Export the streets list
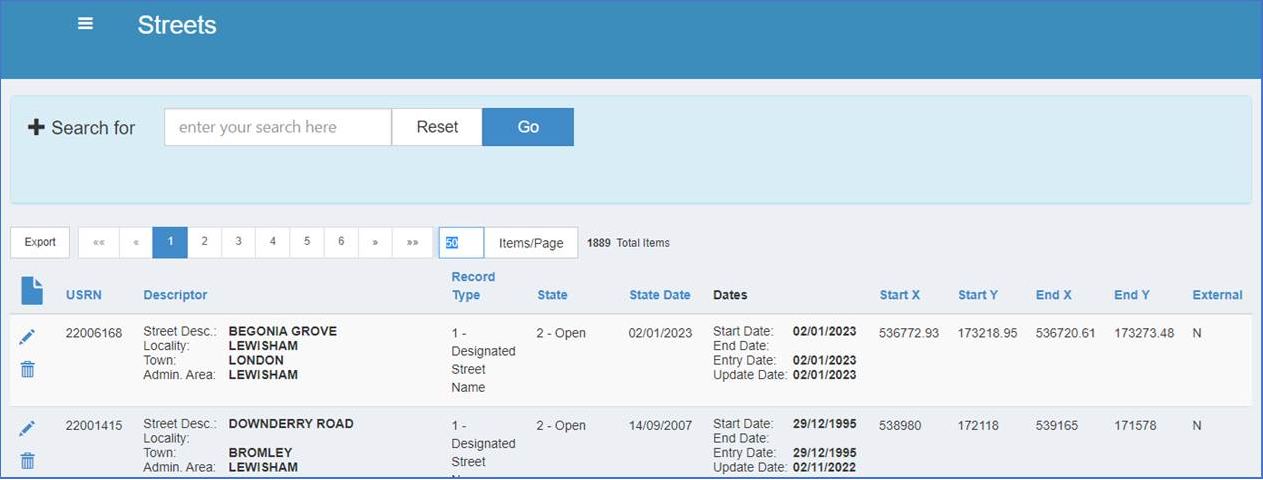 coord(40,242)
